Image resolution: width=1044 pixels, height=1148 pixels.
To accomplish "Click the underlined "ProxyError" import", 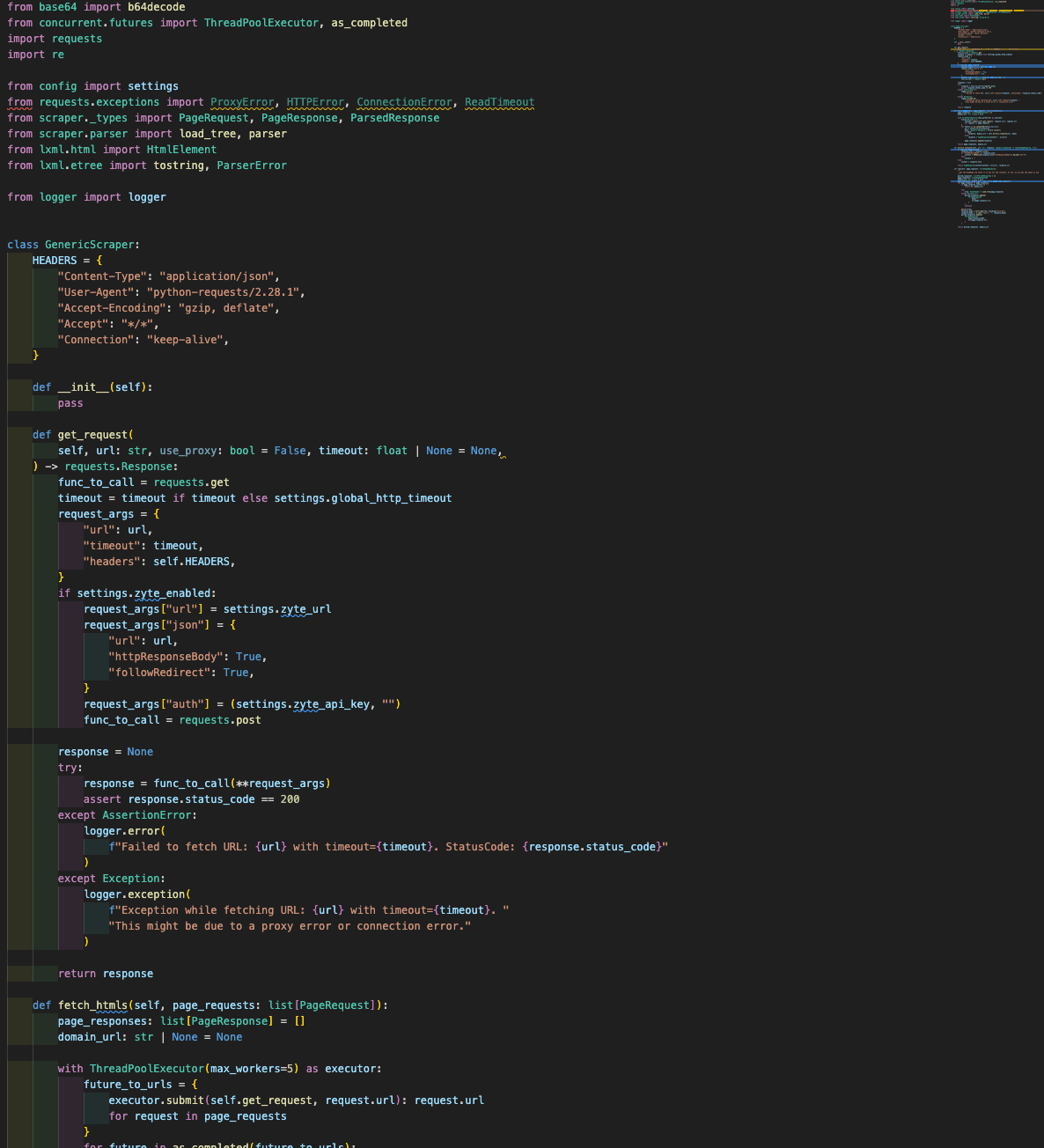I will click(x=242, y=102).
